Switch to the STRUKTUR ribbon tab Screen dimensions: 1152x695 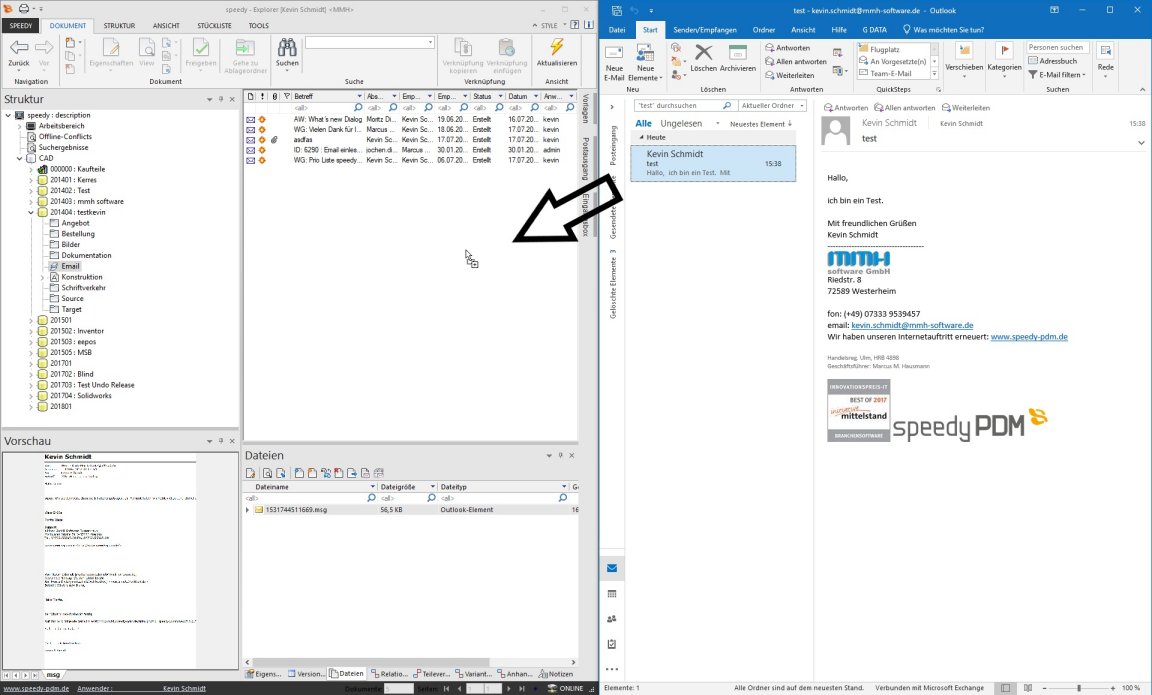119,25
